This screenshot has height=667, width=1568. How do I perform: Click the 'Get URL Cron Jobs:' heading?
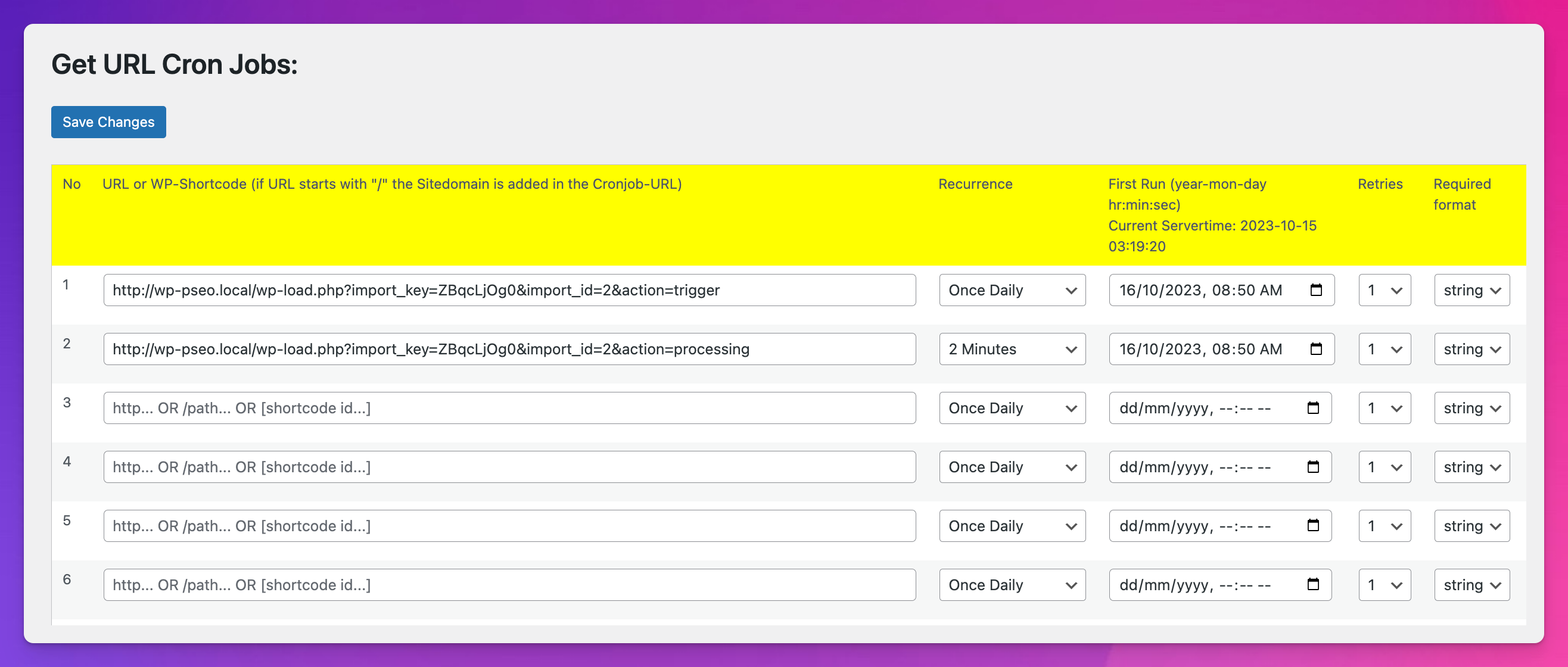pyautogui.click(x=175, y=64)
